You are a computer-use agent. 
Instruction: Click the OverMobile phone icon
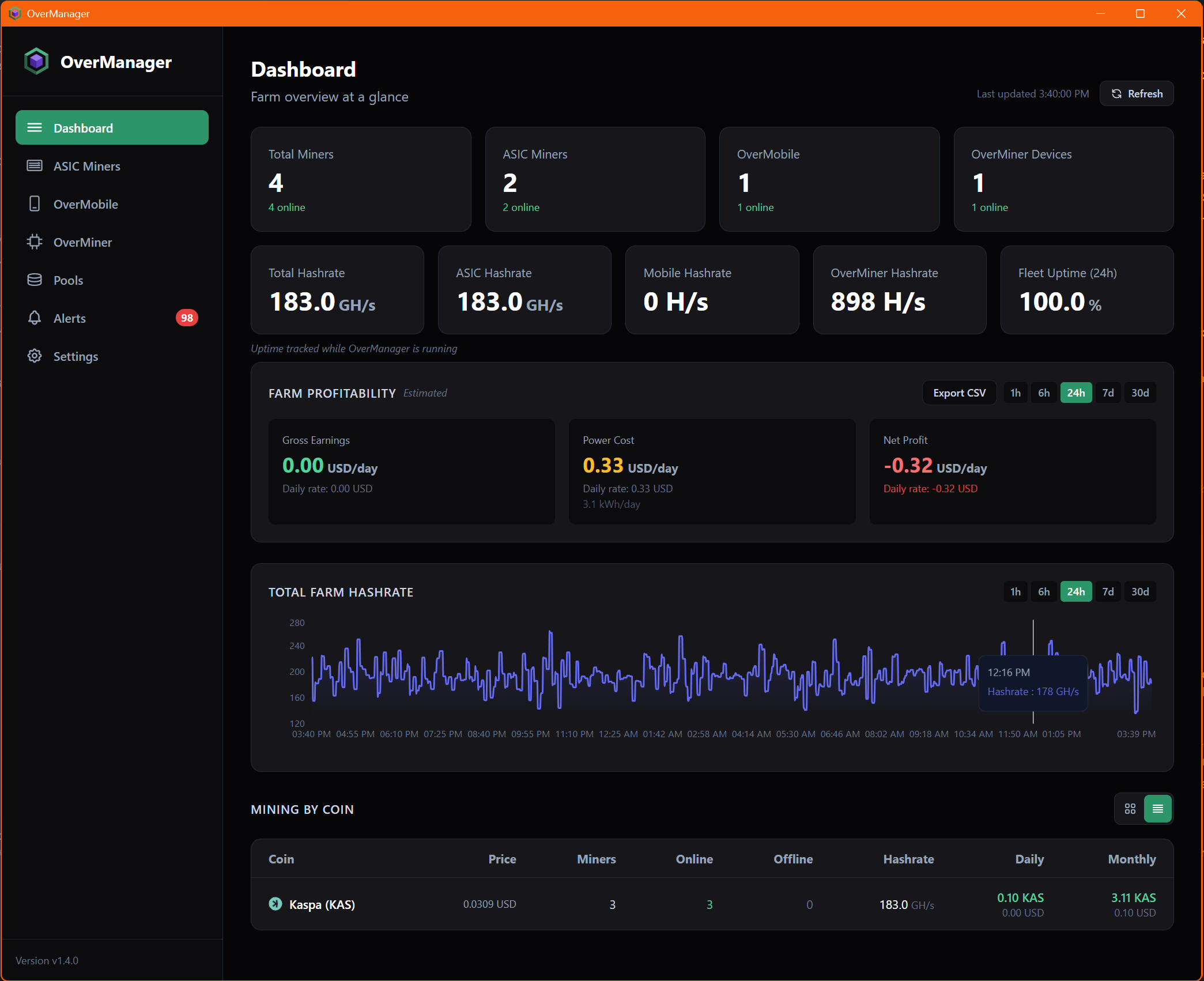point(35,204)
